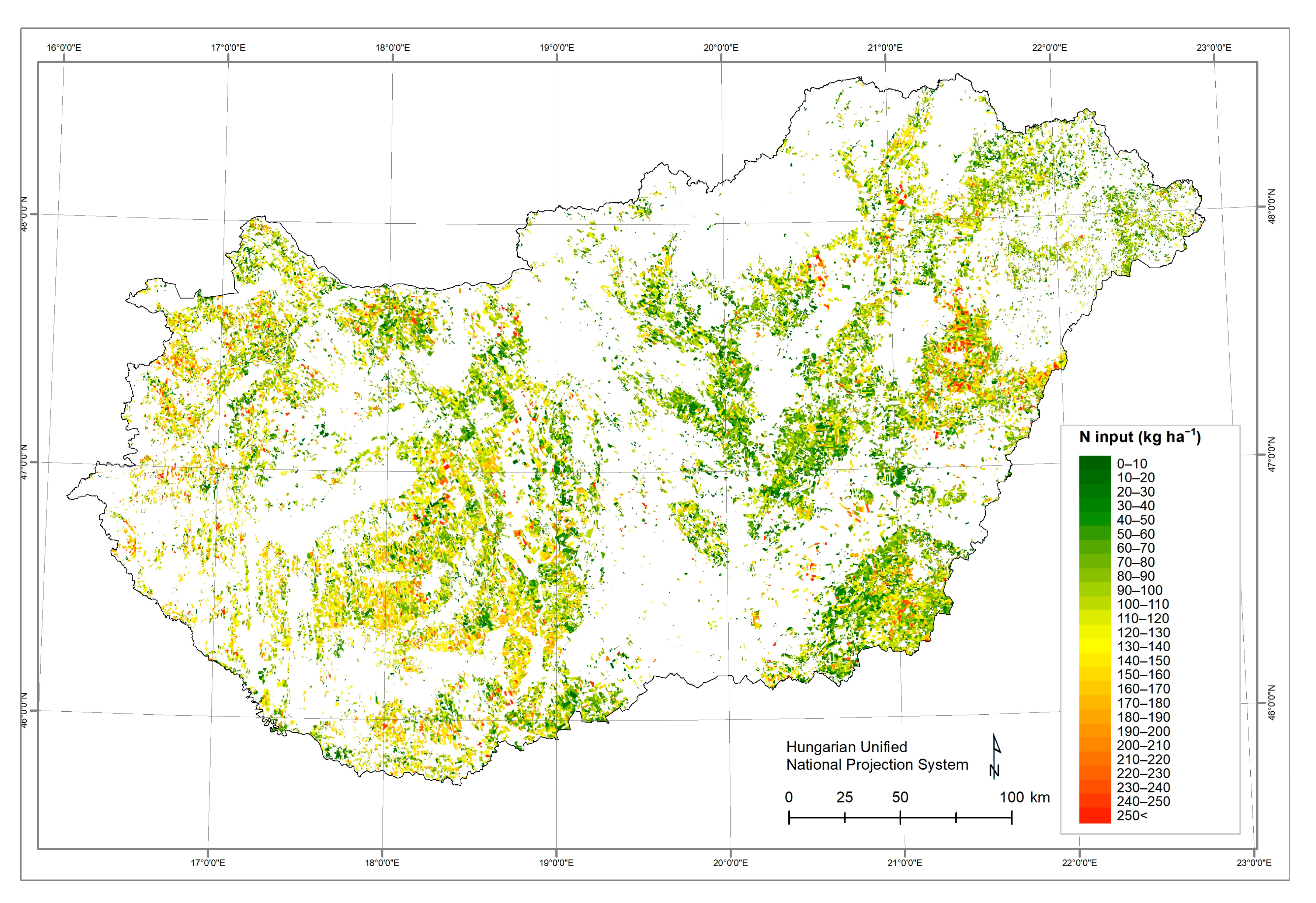The width and height of the screenshot is (1316, 903).
Task: Click the 0 mark on scale bar
Action: pyautogui.click(x=789, y=797)
